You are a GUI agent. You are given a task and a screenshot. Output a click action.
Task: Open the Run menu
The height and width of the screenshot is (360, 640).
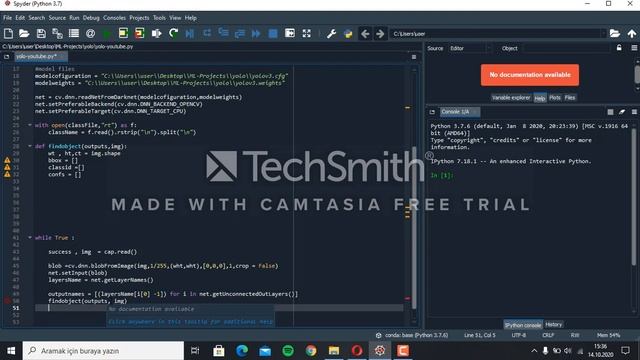point(74,18)
